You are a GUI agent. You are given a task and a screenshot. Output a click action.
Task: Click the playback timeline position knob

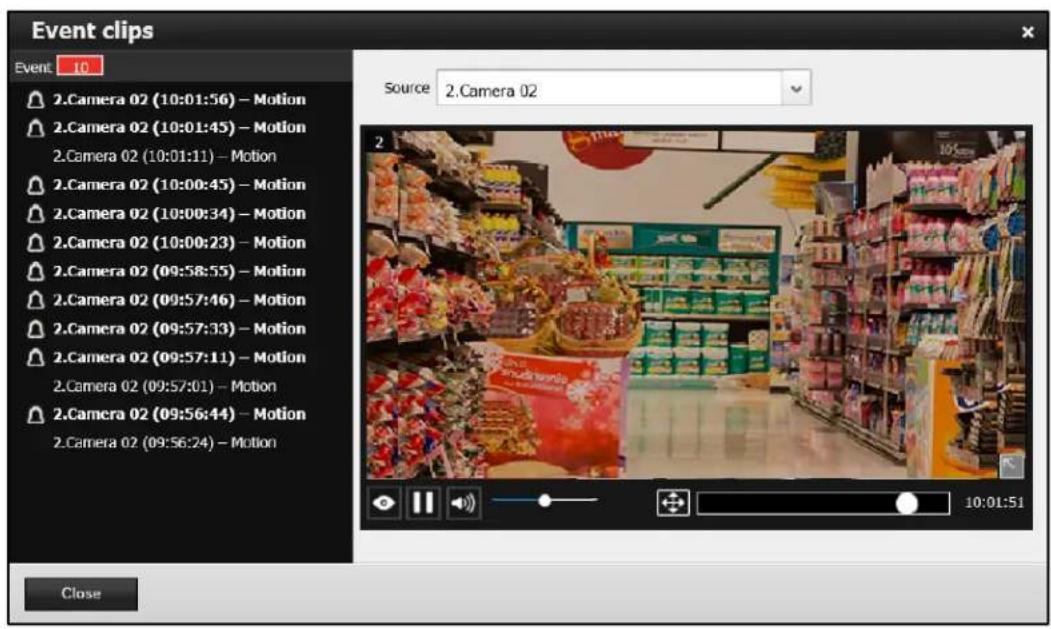pyautogui.click(x=907, y=503)
